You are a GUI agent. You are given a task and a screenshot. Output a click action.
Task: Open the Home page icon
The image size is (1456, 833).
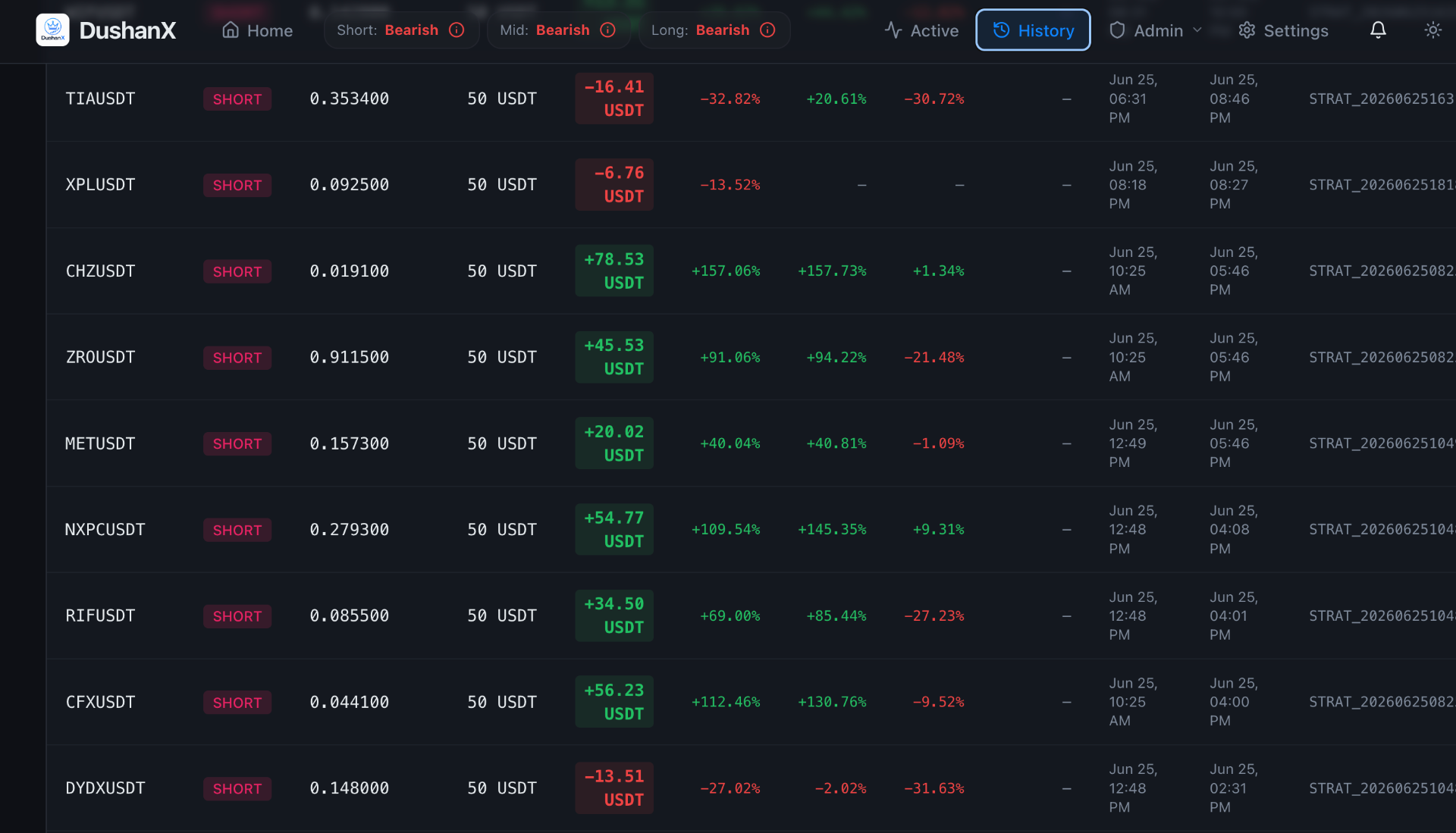[231, 30]
